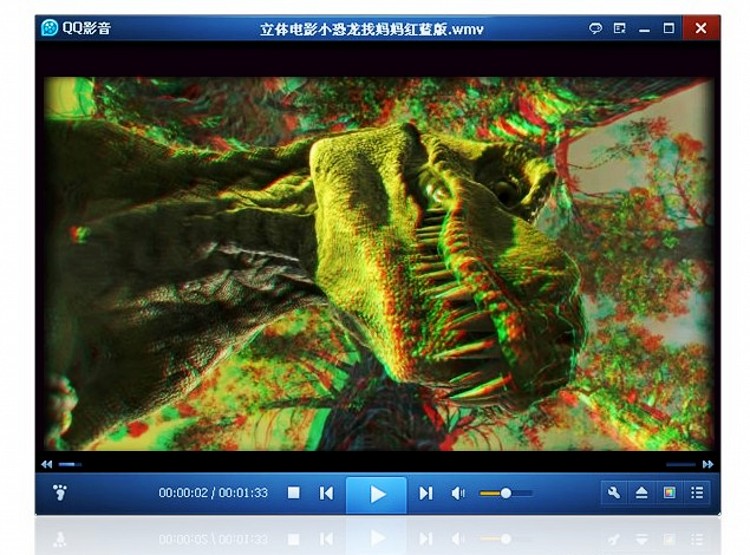Viewport: 750px width, 555px height.
Task: Click the speed indicator bar near fast-forward
Action: (681, 464)
